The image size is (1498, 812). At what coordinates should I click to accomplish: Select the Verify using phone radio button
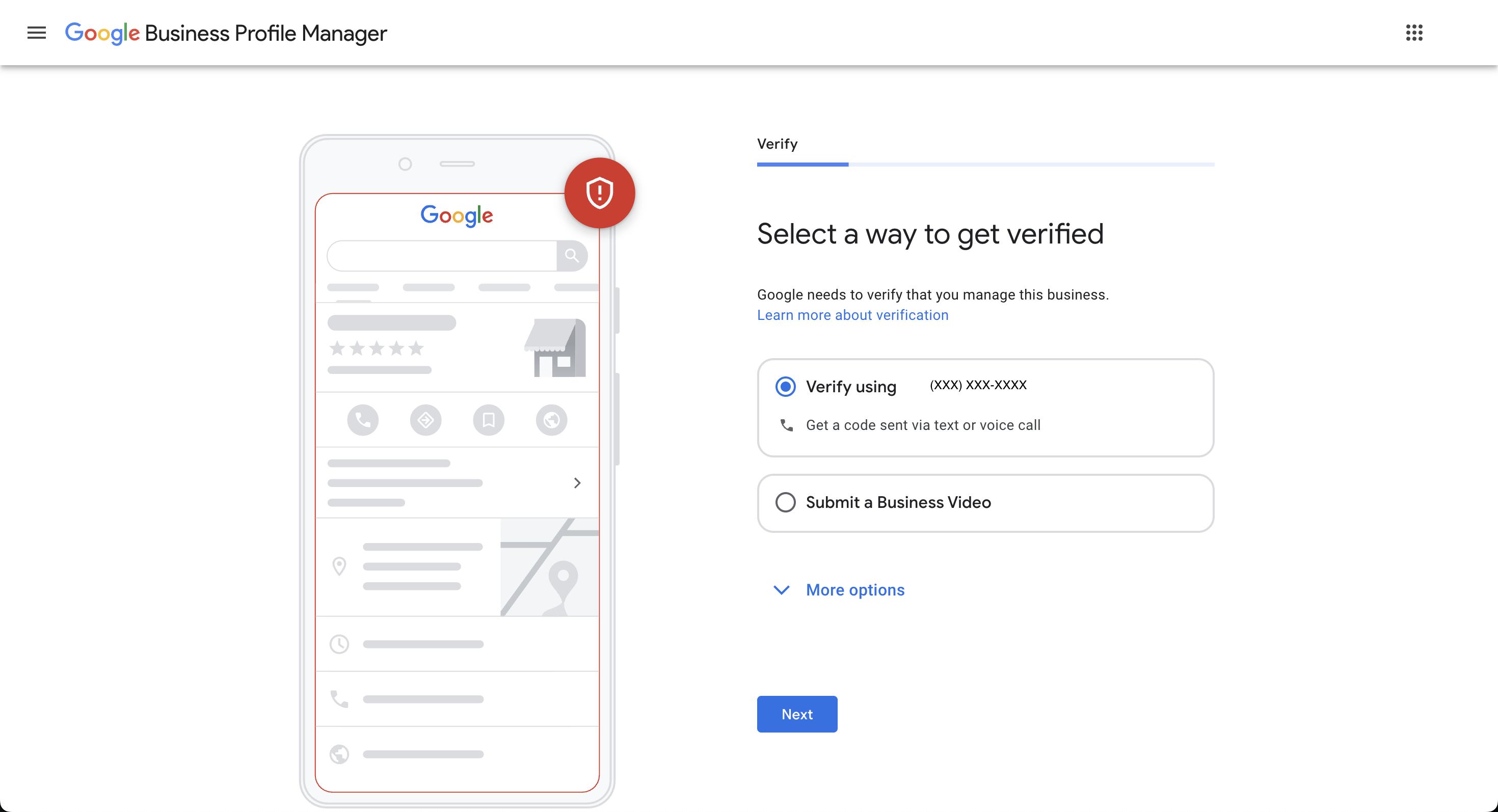(x=785, y=387)
